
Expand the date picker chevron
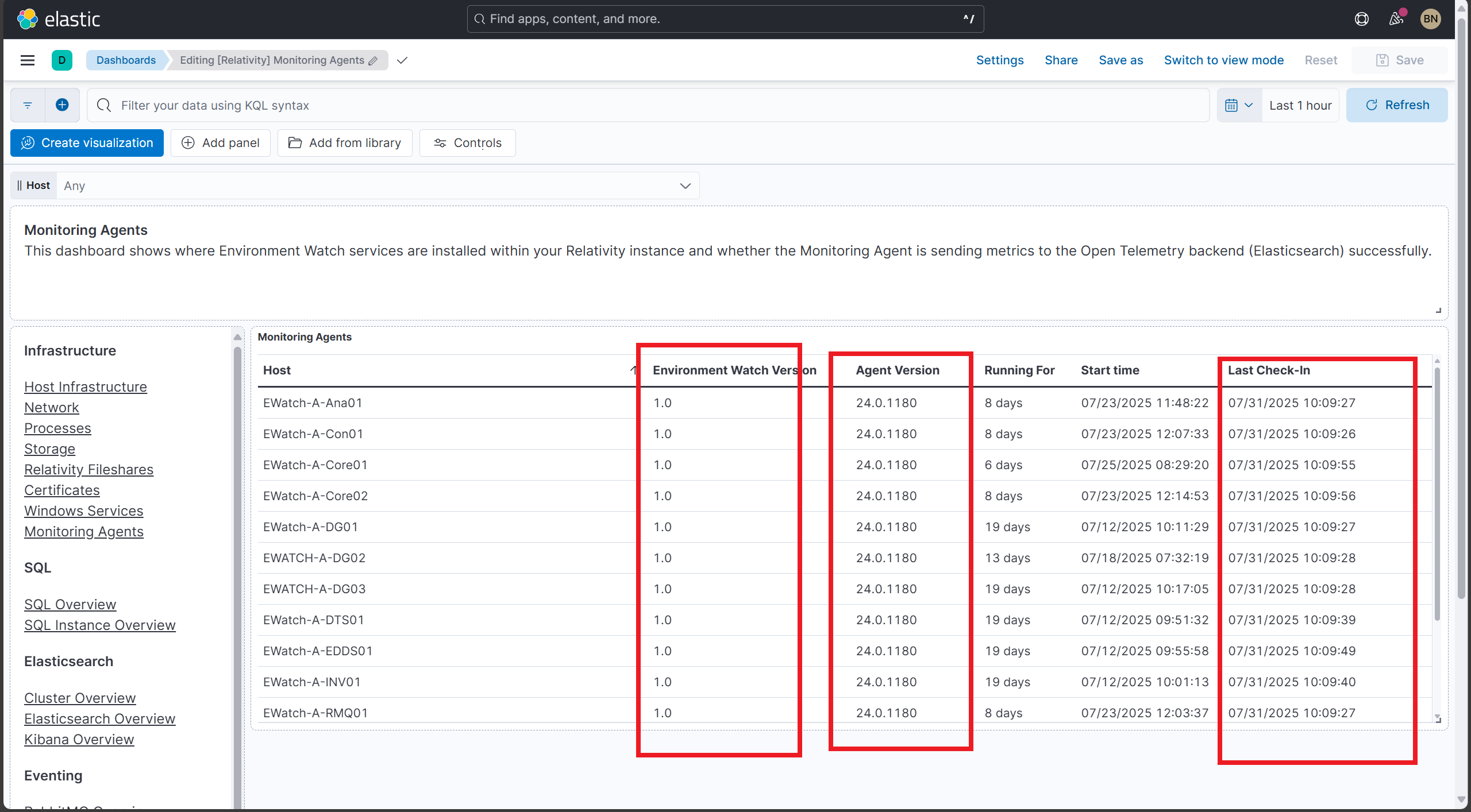tap(1248, 105)
